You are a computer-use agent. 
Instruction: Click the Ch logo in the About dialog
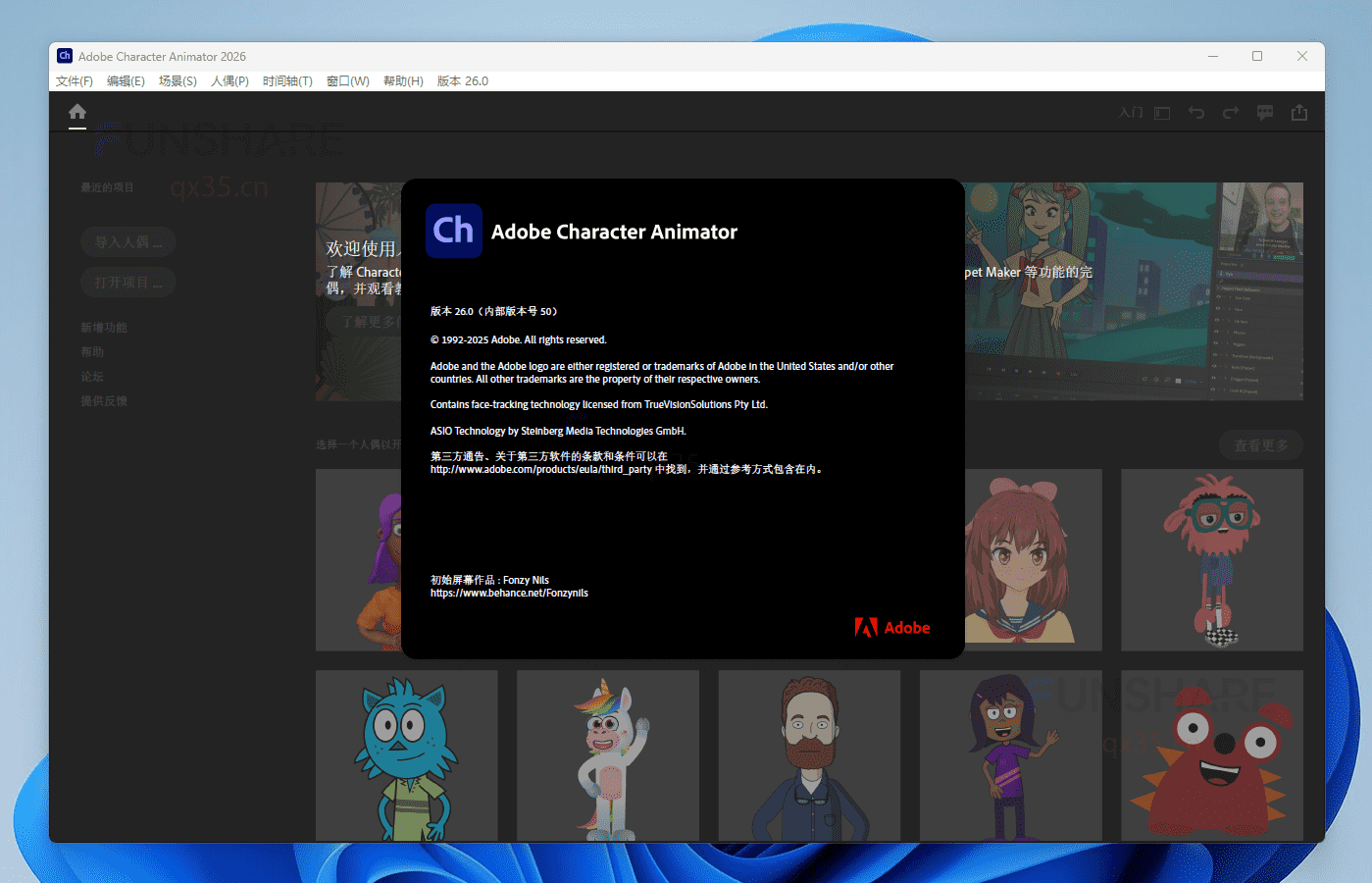(x=453, y=231)
